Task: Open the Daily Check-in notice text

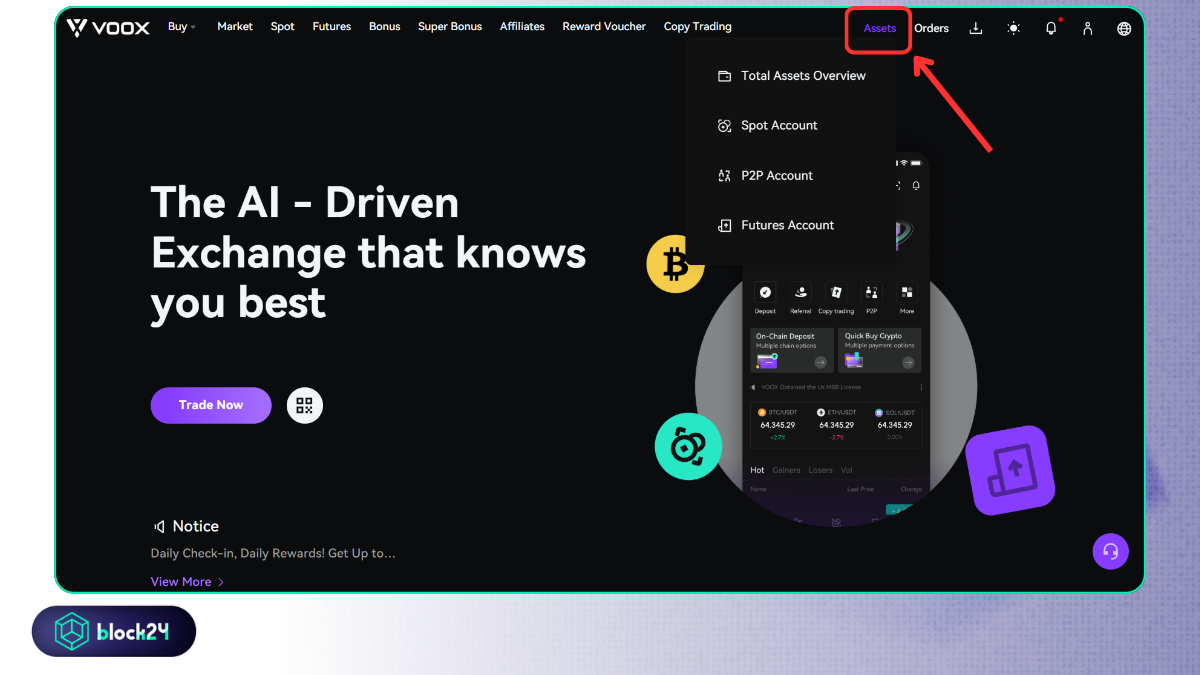Action: pyautogui.click(x=273, y=553)
